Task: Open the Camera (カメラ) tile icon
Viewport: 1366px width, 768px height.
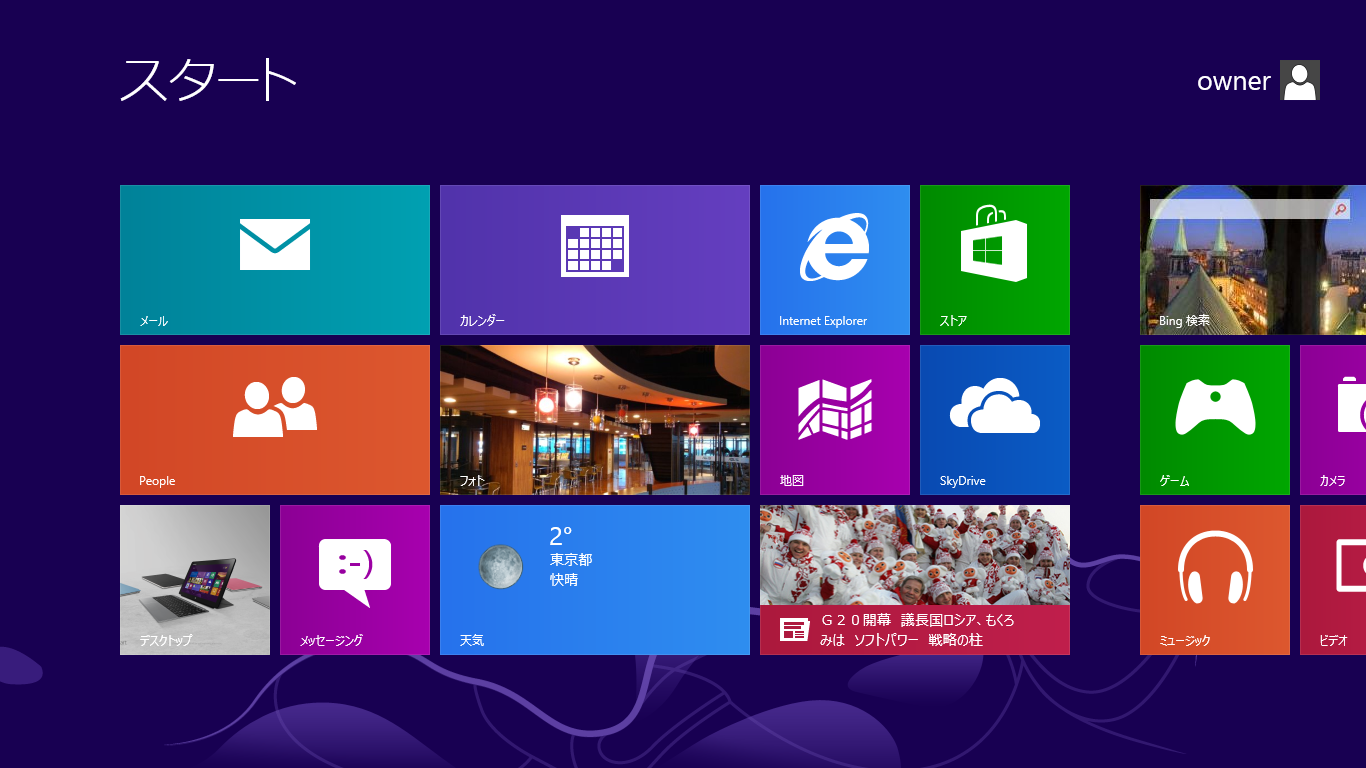Action: pyautogui.click(x=1352, y=405)
